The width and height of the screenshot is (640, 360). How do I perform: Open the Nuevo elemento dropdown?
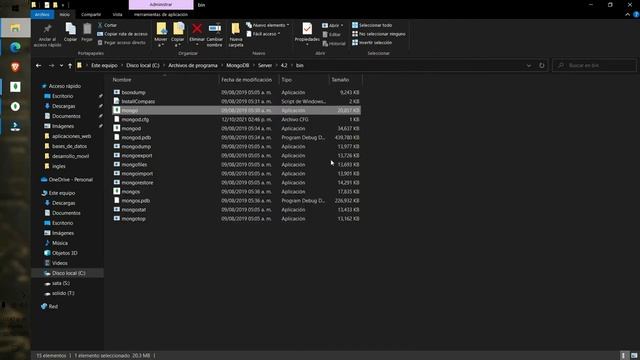coord(268,25)
